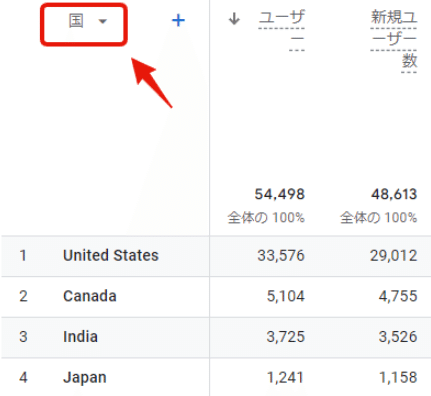Viewport: 431px width, 396px height.
Task: Select the Japan row label
Action: click(x=85, y=378)
